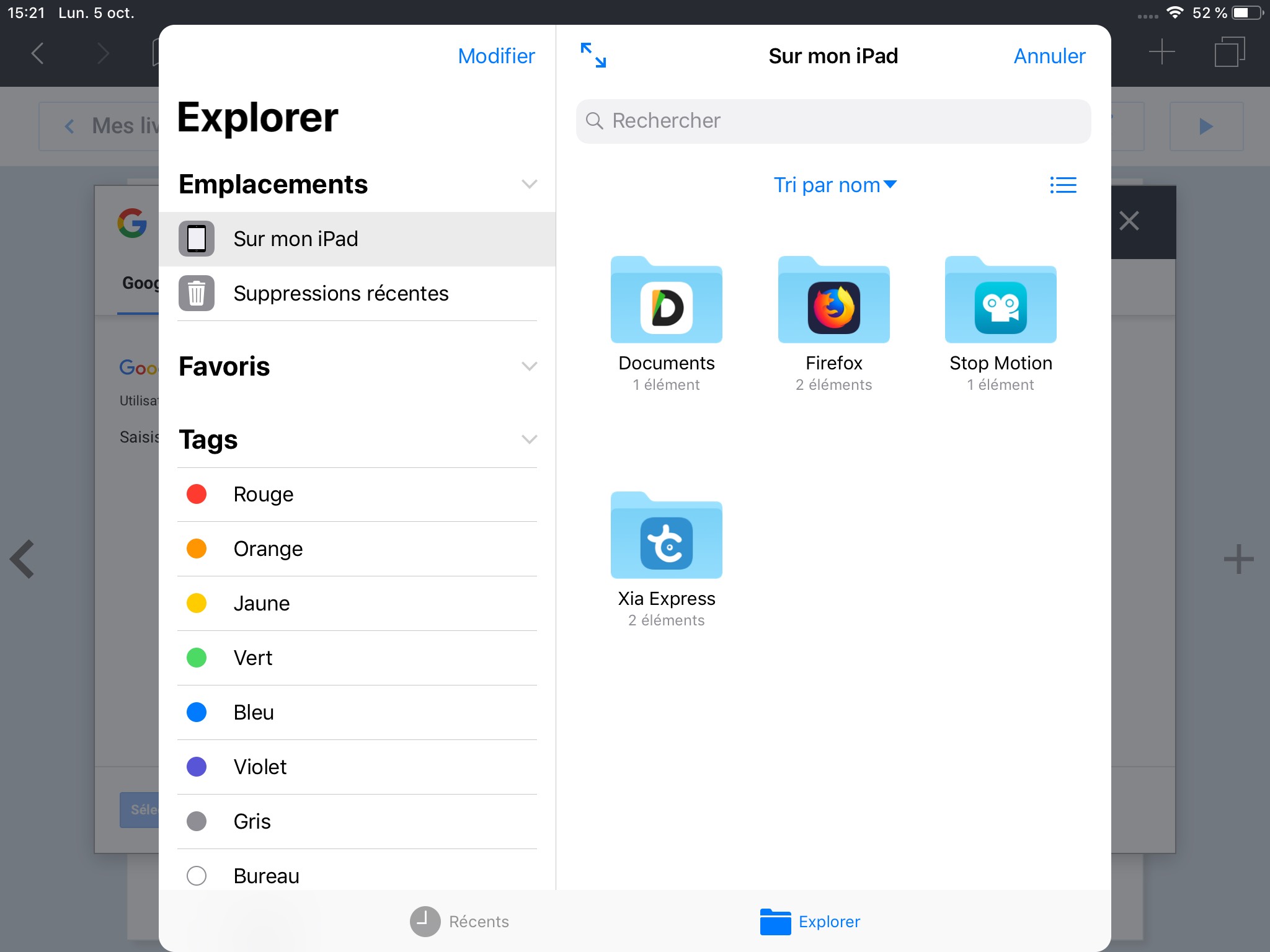Image resolution: width=1270 pixels, height=952 pixels.
Task: Tap the Modifier link
Action: [x=496, y=56]
